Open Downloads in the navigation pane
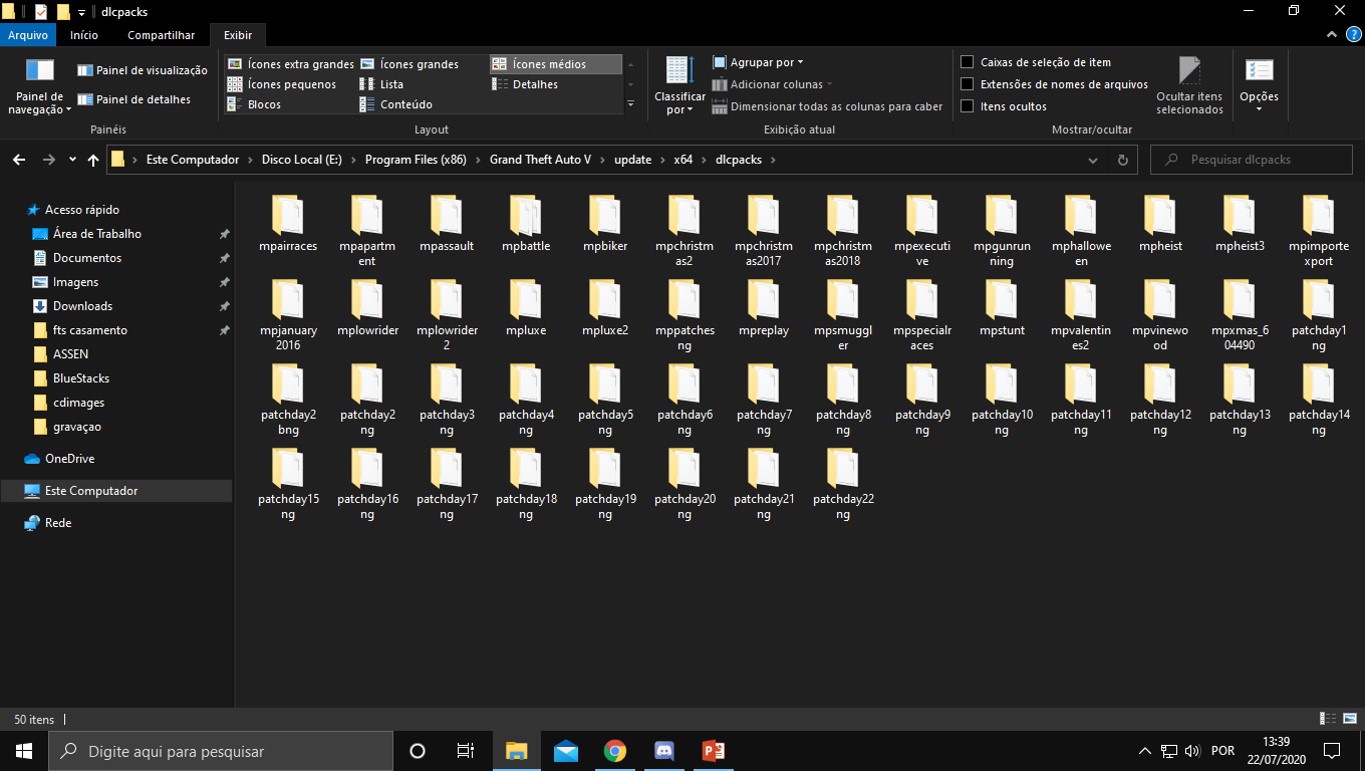This screenshot has width=1365, height=771. pyautogui.click(x=82, y=306)
